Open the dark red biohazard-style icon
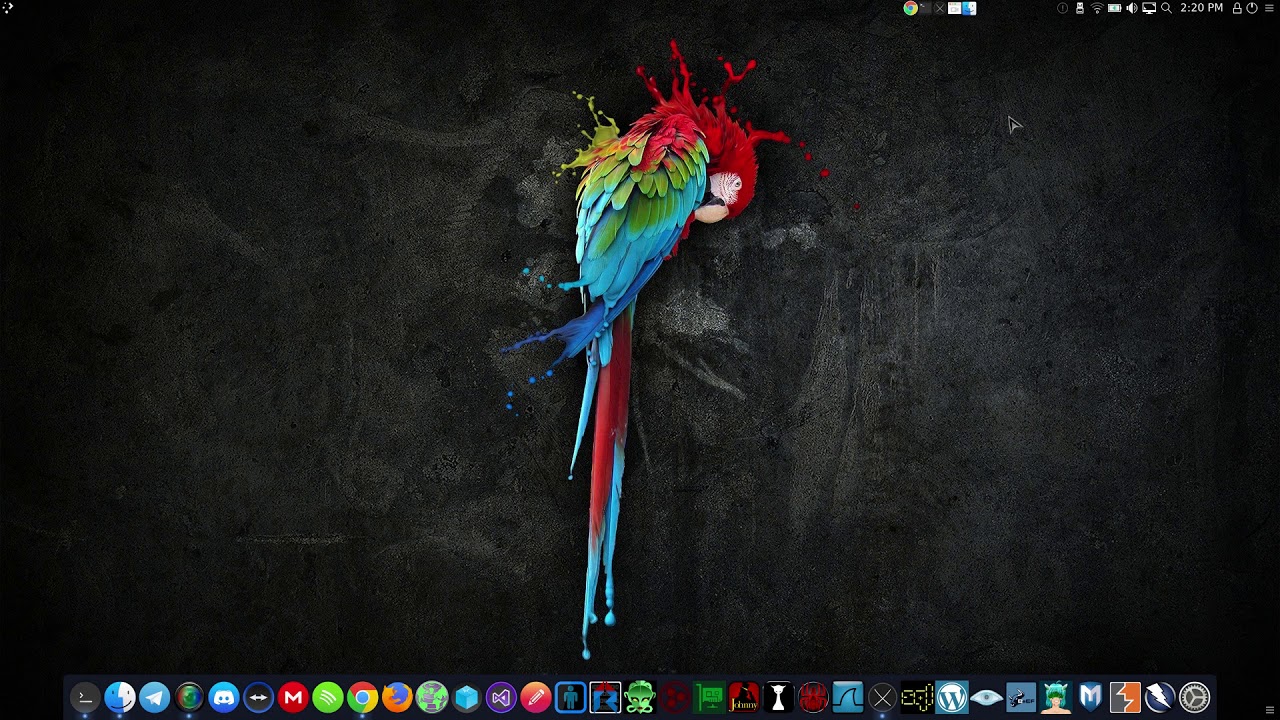 675,697
